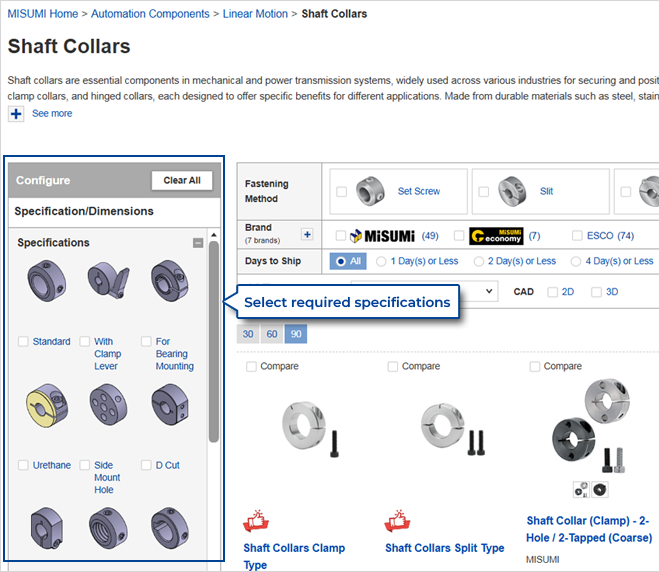Check the MISUMI brand checkbox
Image resolution: width=660 pixels, height=572 pixels.
(x=341, y=236)
